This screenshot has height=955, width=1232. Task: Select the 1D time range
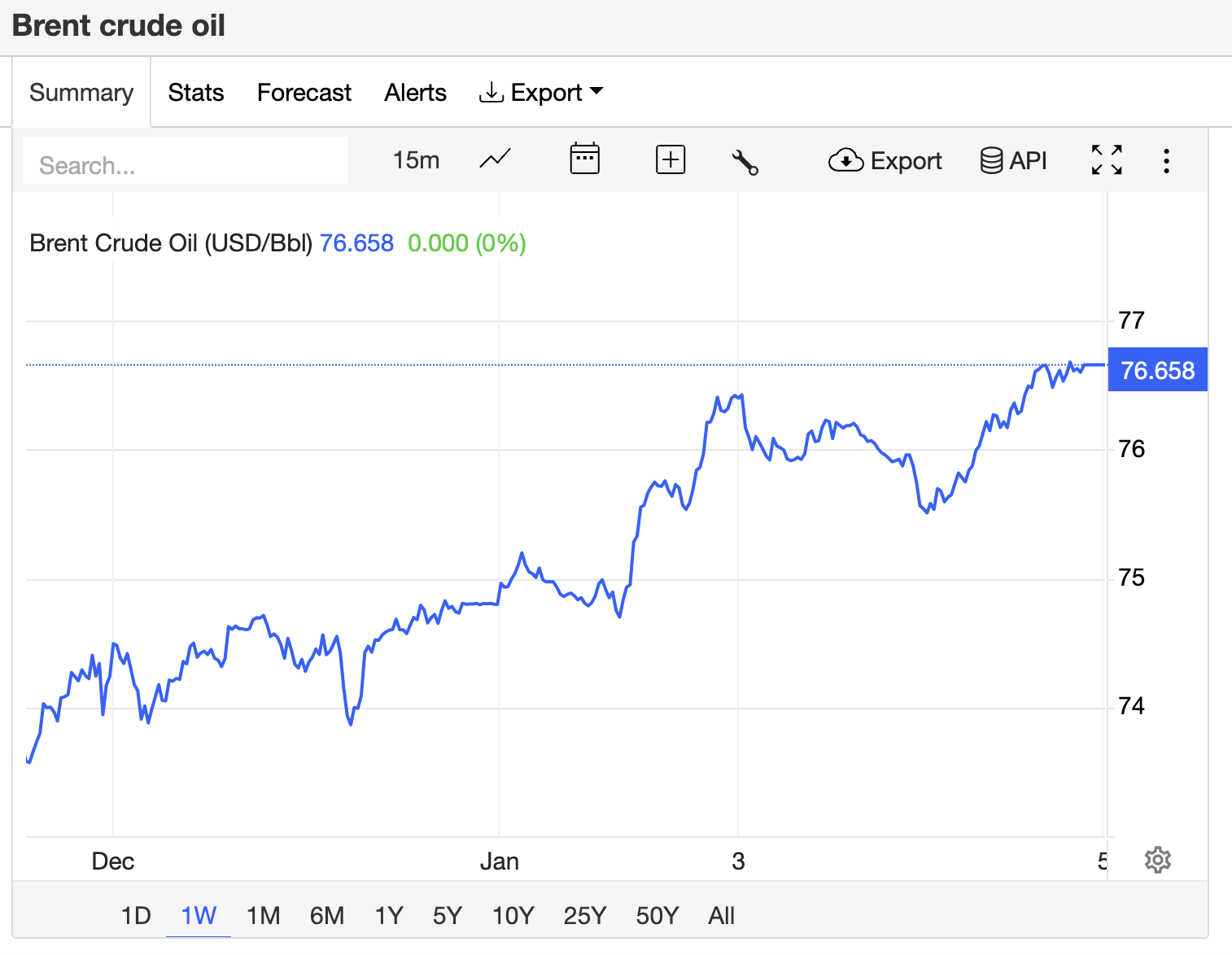(136, 916)
